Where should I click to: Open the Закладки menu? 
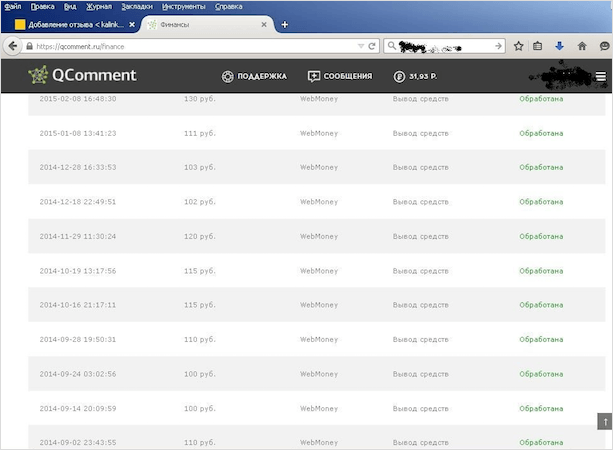[137, 6]
